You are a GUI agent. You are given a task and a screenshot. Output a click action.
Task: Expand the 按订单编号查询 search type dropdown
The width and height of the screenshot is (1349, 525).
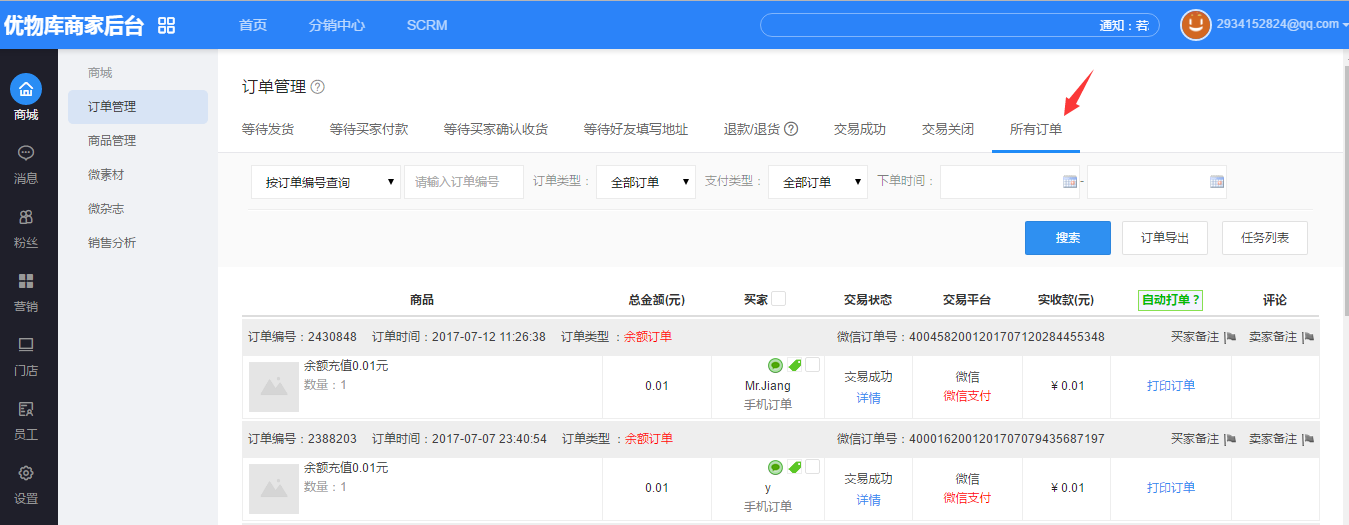click(325, 182)
